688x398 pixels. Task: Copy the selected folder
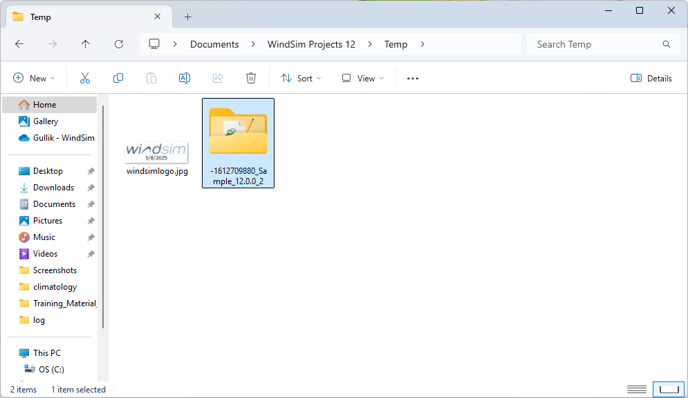click(118, 78)
